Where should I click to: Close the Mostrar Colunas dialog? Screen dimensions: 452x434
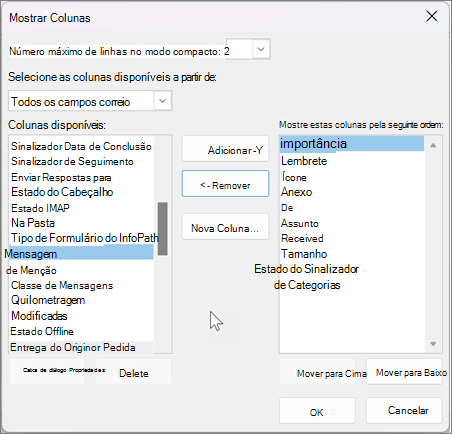tap(432, 16)
